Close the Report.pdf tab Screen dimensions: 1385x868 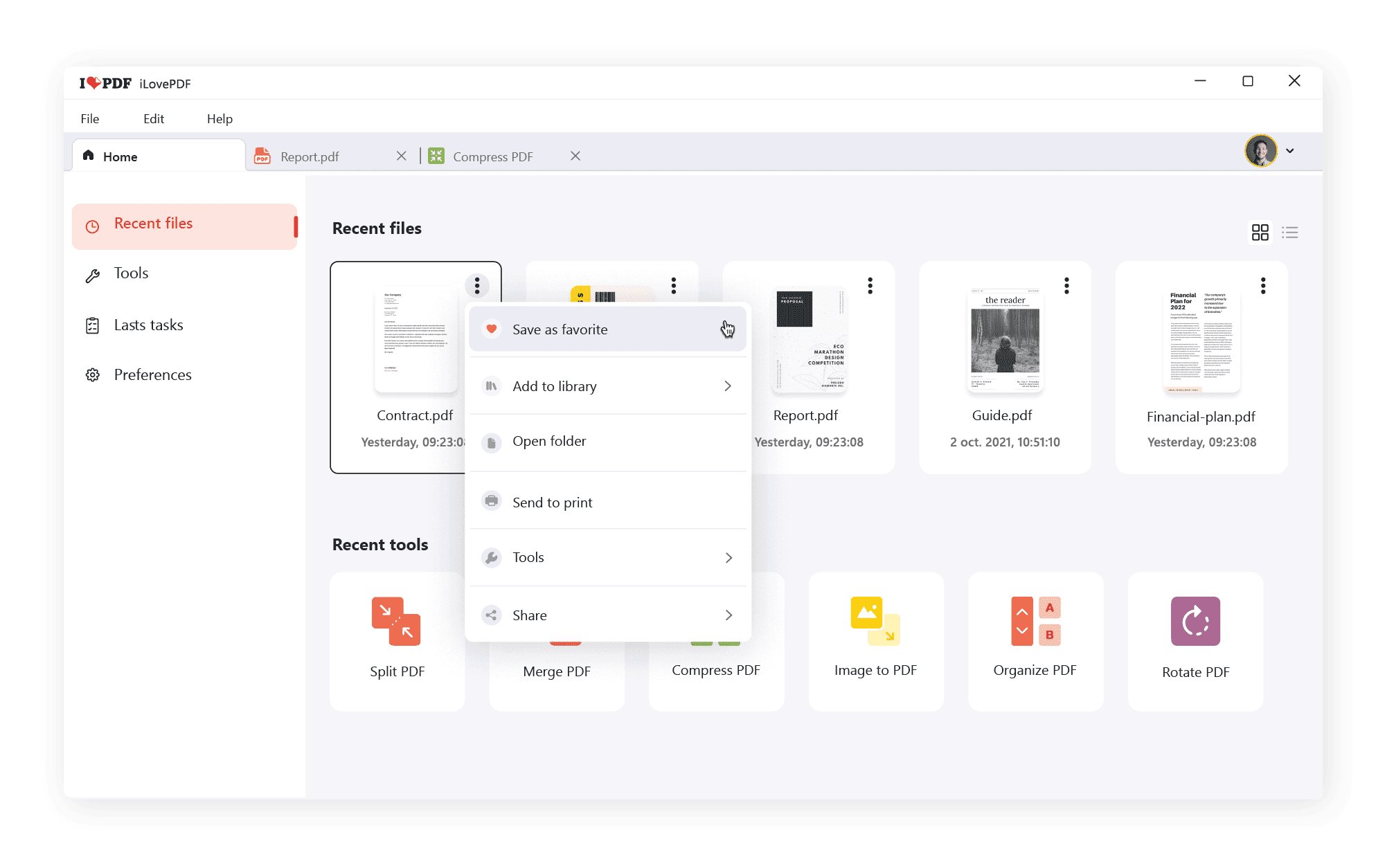[x=402, y=156]
